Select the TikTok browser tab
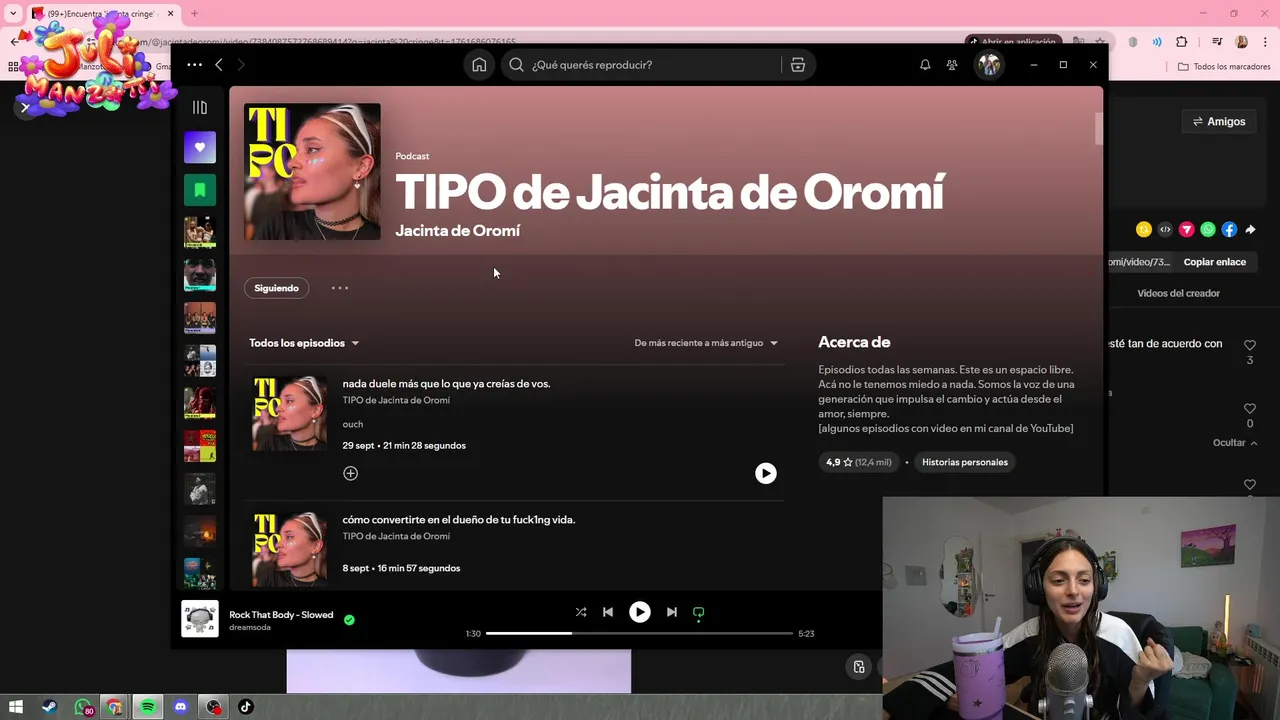 tap(104, 14)
